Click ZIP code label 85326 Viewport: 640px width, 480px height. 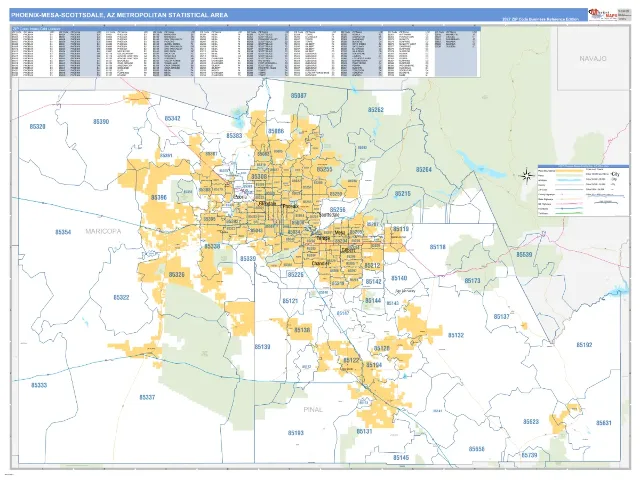point(176,274)
